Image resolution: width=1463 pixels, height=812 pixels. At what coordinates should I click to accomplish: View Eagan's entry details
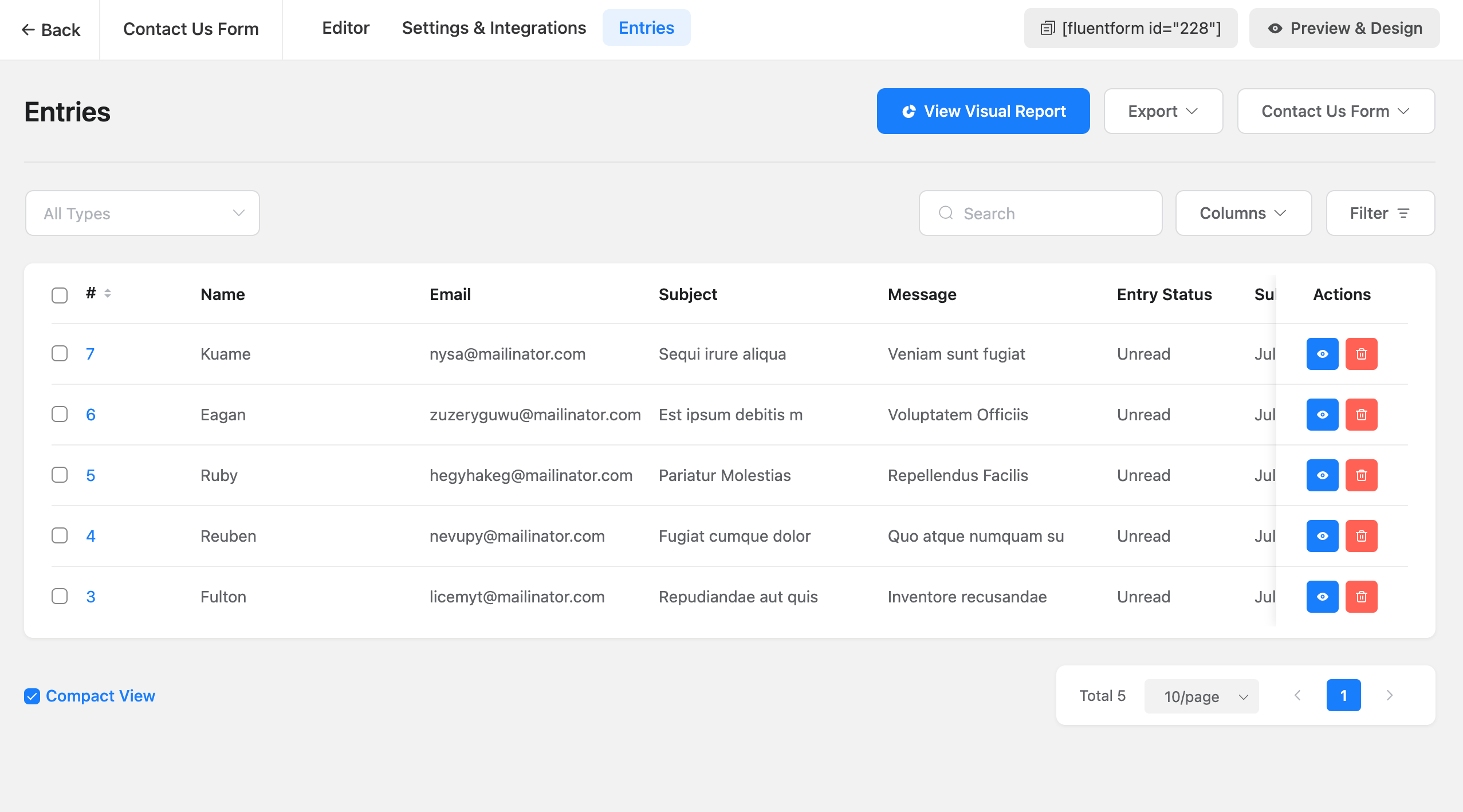(x=1322, y=415)
